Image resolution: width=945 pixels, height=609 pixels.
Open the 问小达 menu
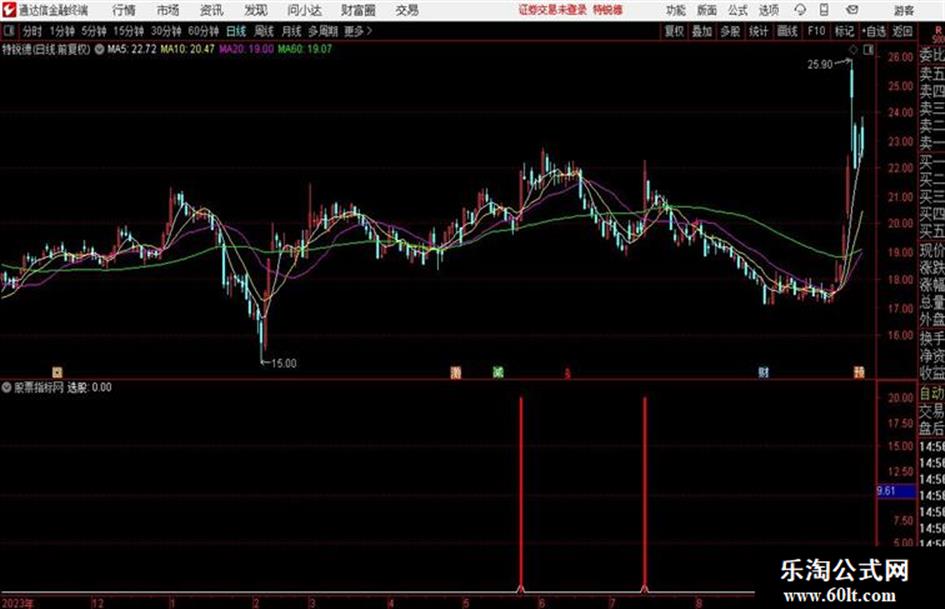point(304,10)
